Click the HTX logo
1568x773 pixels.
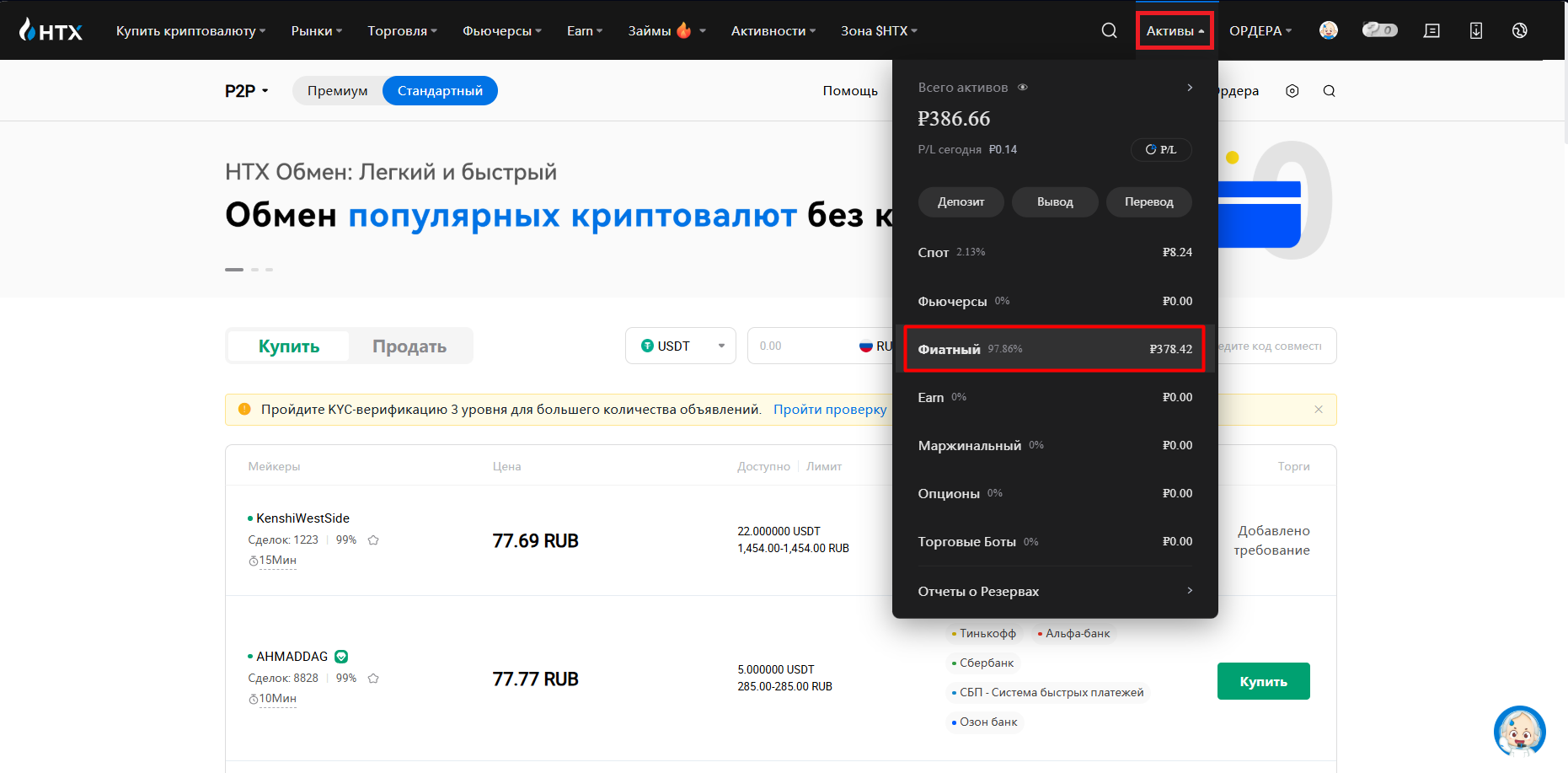tap(51, 30)
